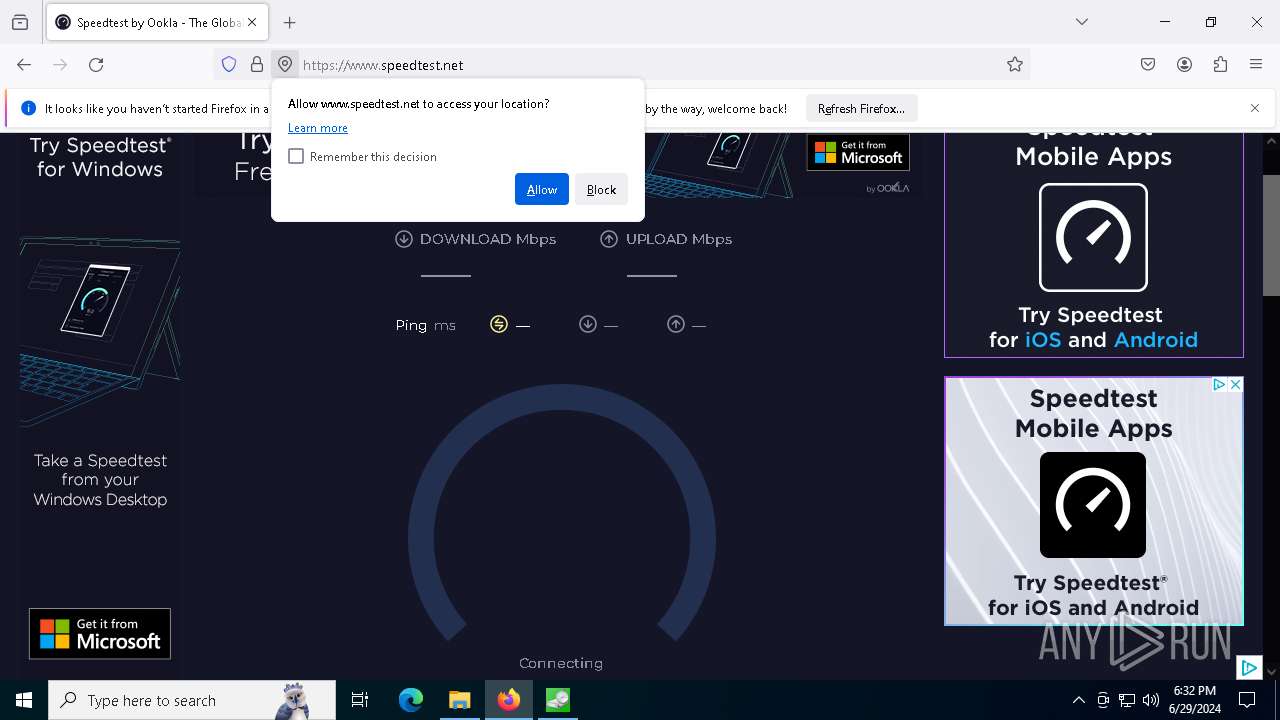1280x720 pixels.
Task: Click the page vertical scrollbar thumb
Action: [x=1271, y=235]
